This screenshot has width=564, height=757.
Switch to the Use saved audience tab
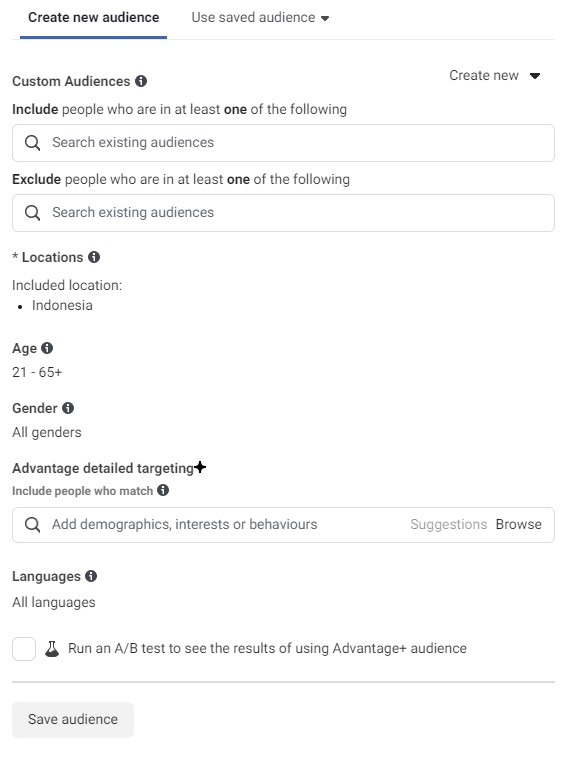(x=260, y=17)
